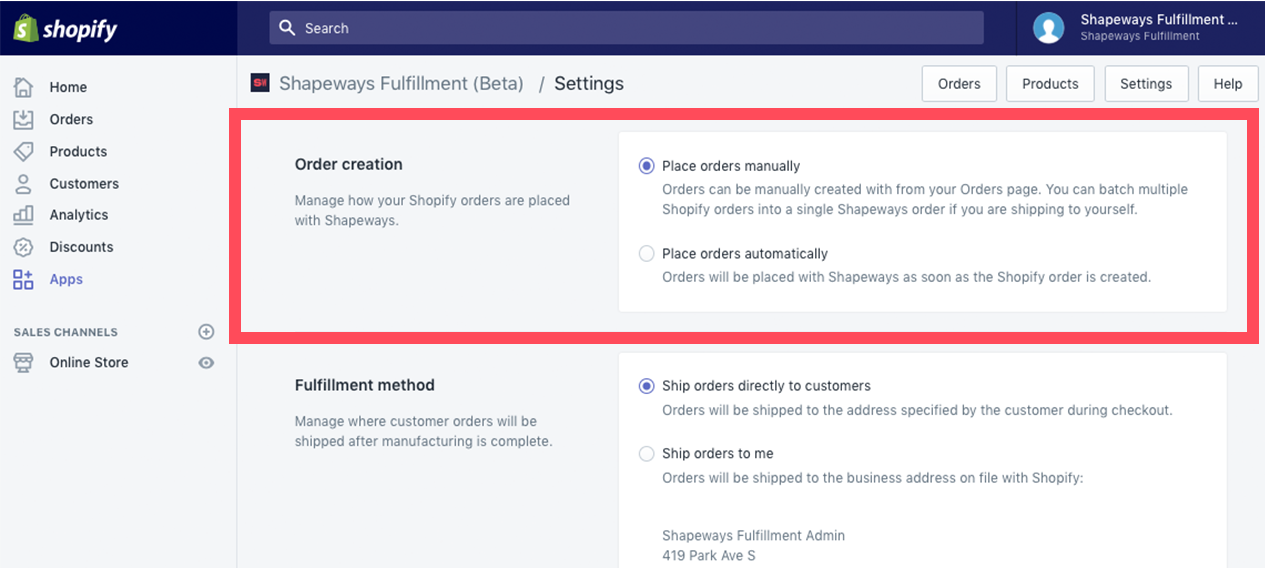Open Analytics bar chart icon
Viewport: 1265px width, 568px height.
(x=23, y=215)
